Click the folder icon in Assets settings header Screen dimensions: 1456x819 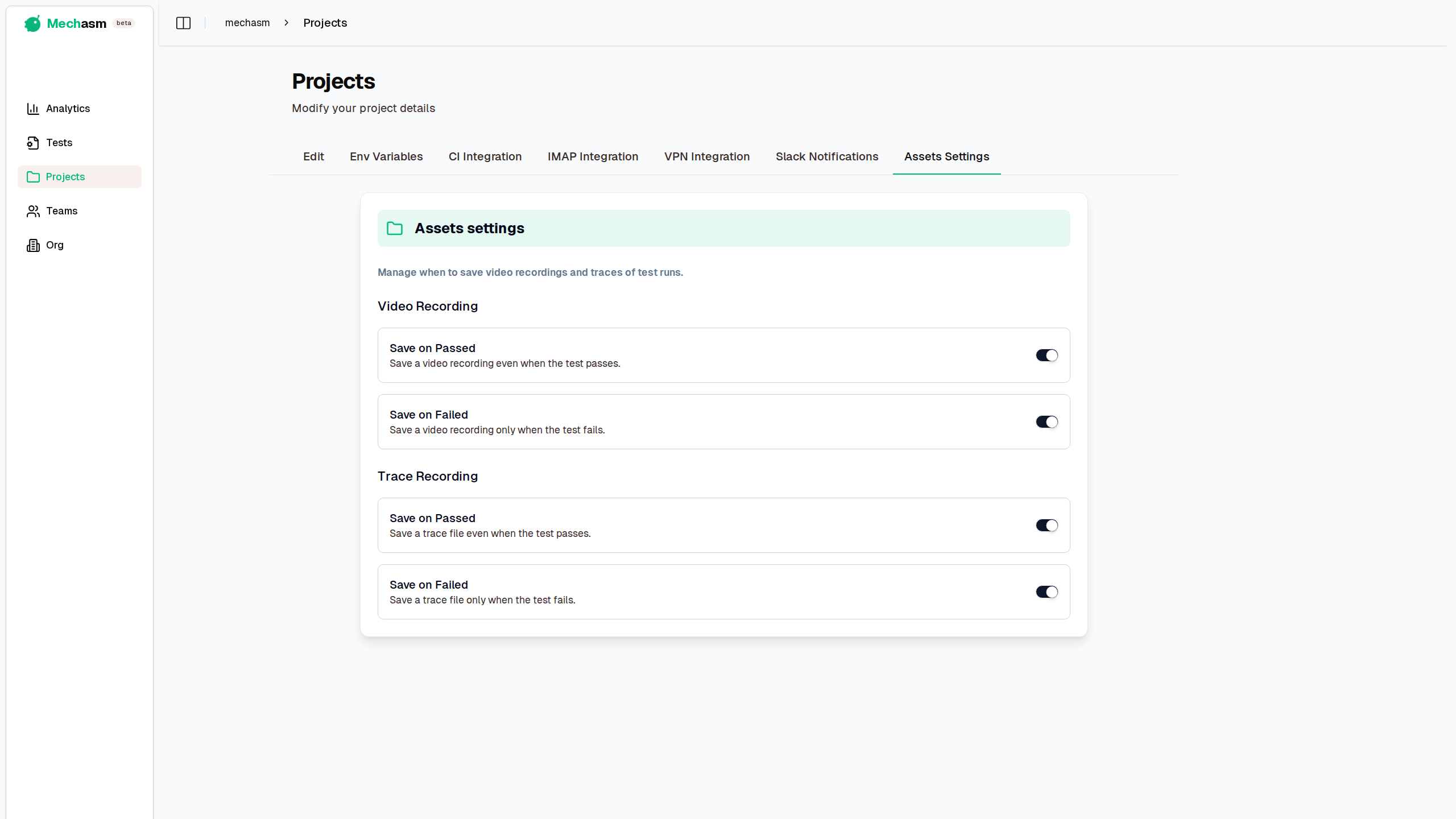[395, 229]
